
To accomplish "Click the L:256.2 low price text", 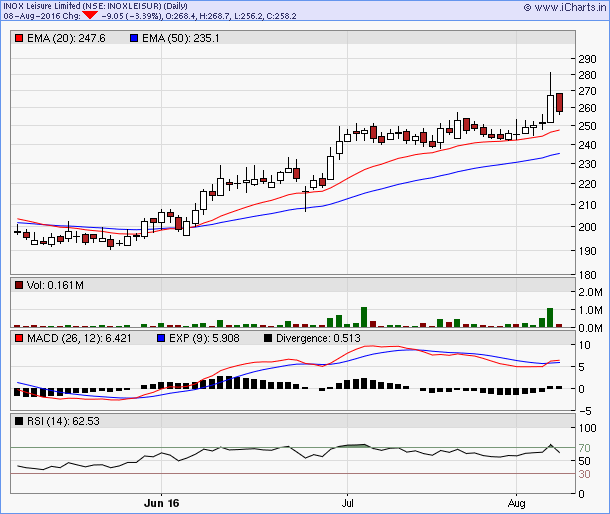I will click(249, 16).
